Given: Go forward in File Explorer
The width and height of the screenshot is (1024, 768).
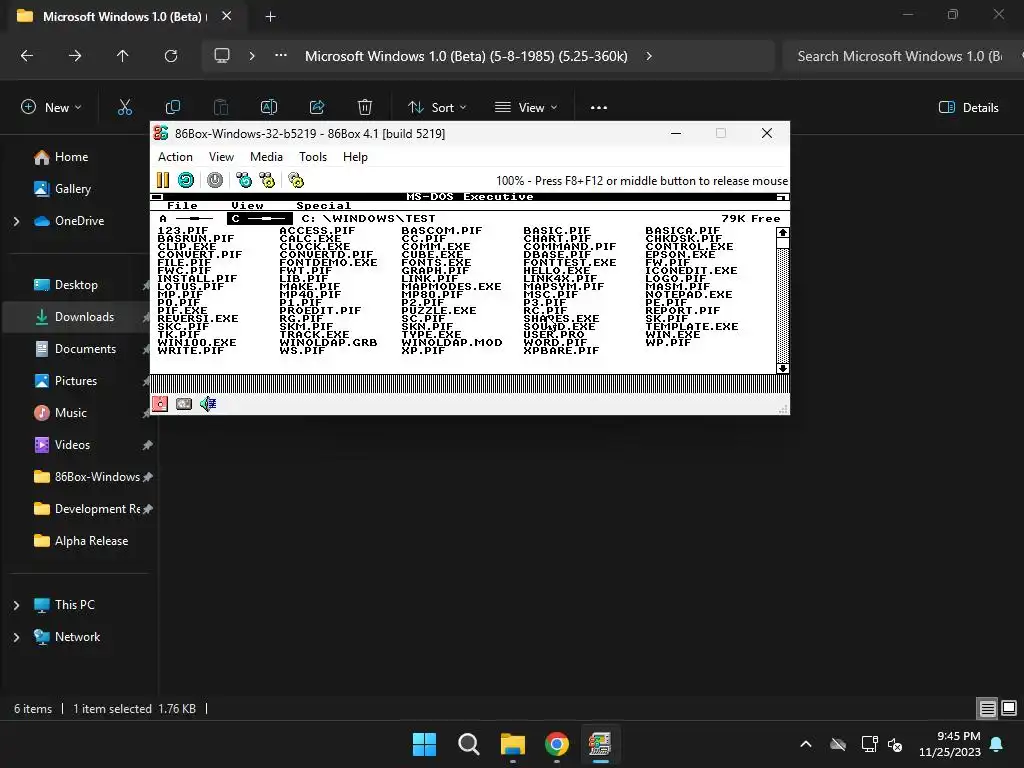Looking at the screenshot, I should coord(75,56).
